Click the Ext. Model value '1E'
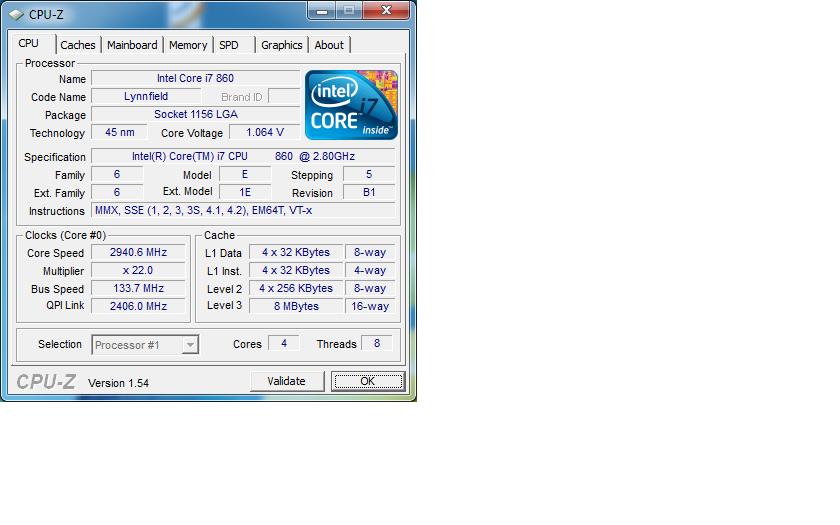This screenshot has width=840, height=525. [245, 192]
